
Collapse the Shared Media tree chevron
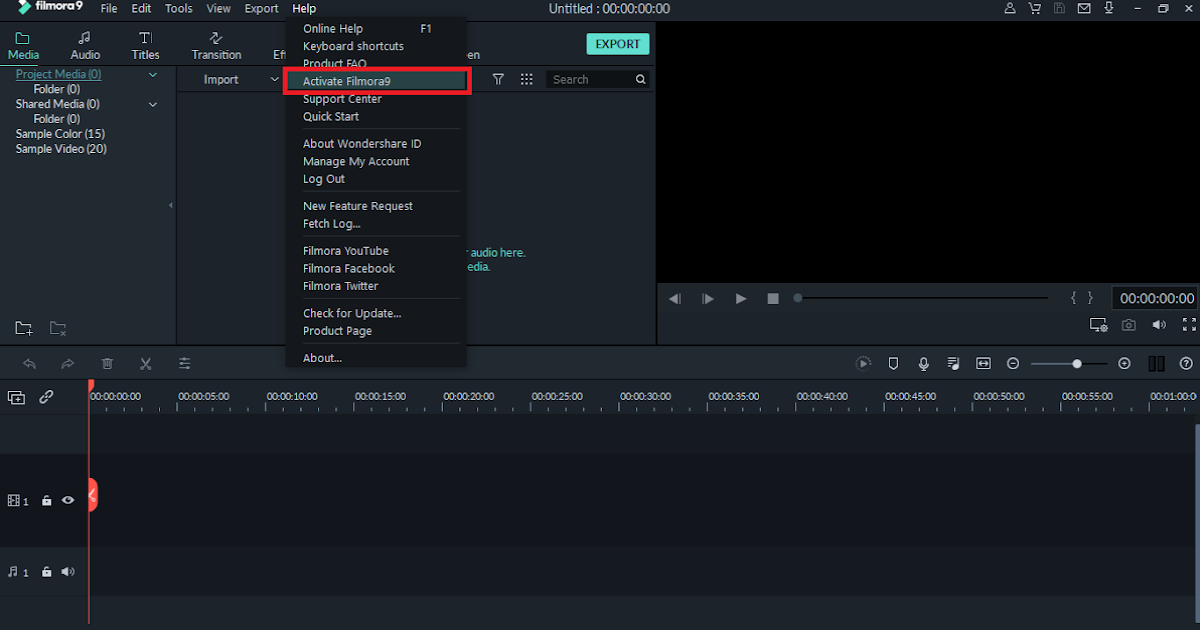153,104
